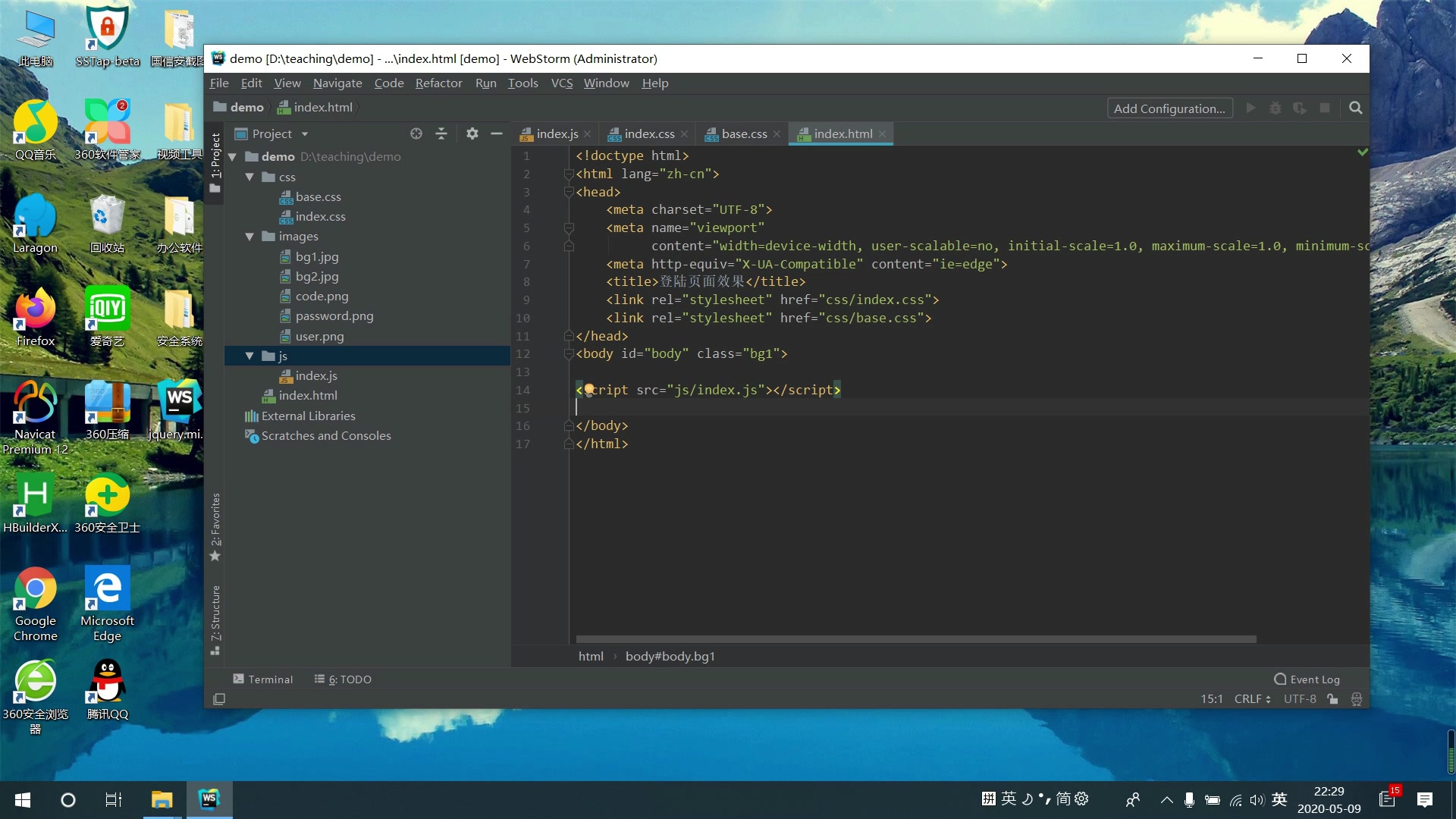Click the locate/scroll-from-source target icon

click(416, 133)
